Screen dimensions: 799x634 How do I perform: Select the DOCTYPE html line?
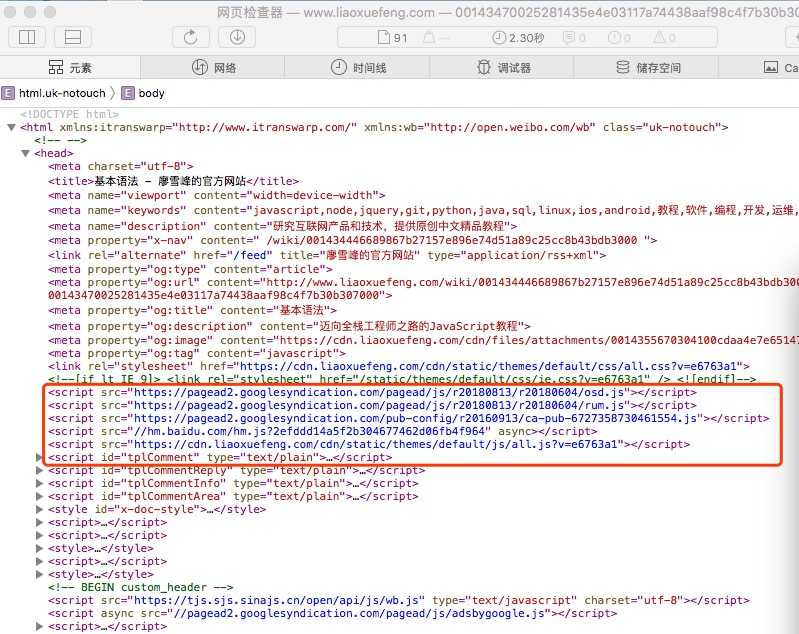(x=69, y=114)
